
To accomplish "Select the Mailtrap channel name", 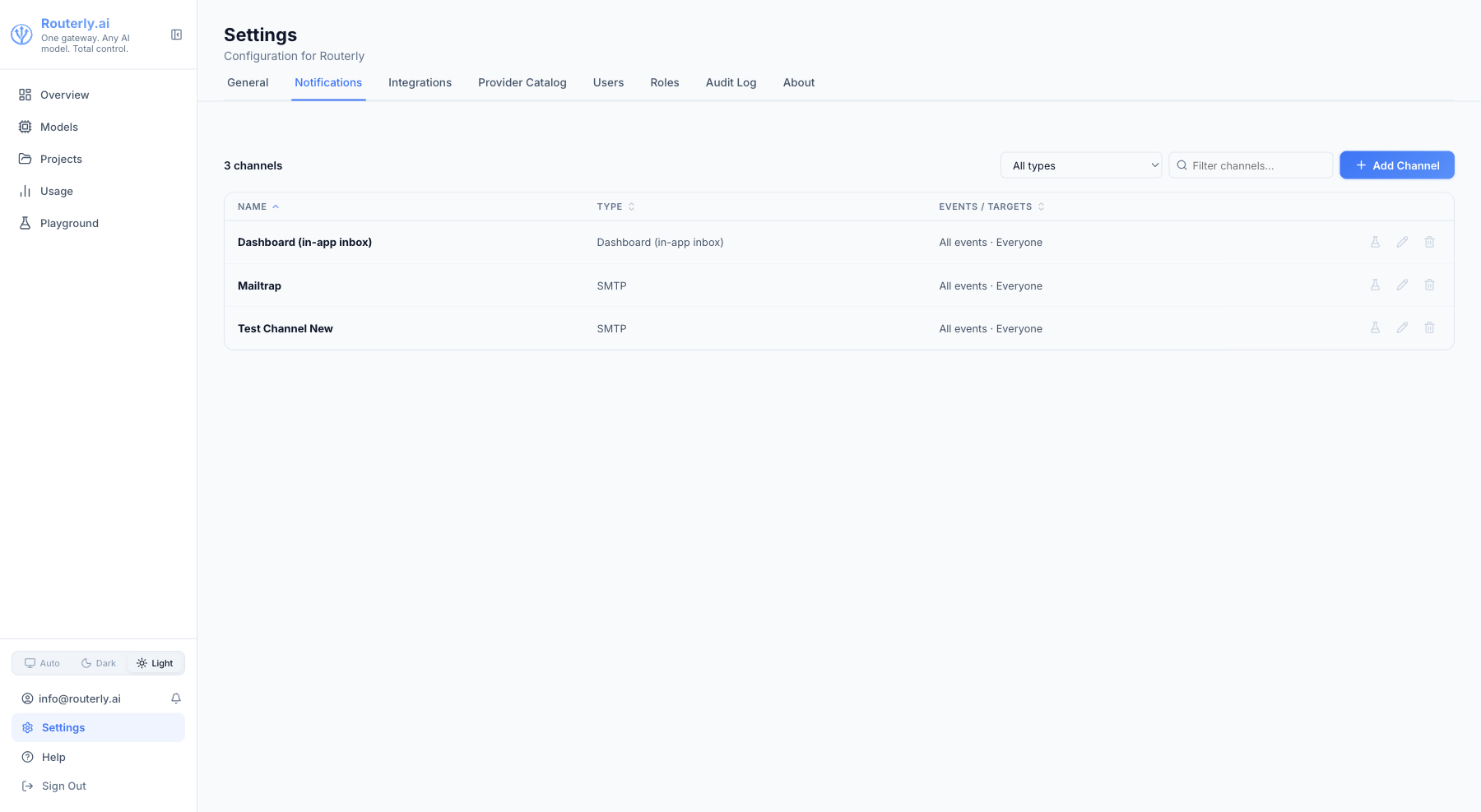I will click(259, 285).
